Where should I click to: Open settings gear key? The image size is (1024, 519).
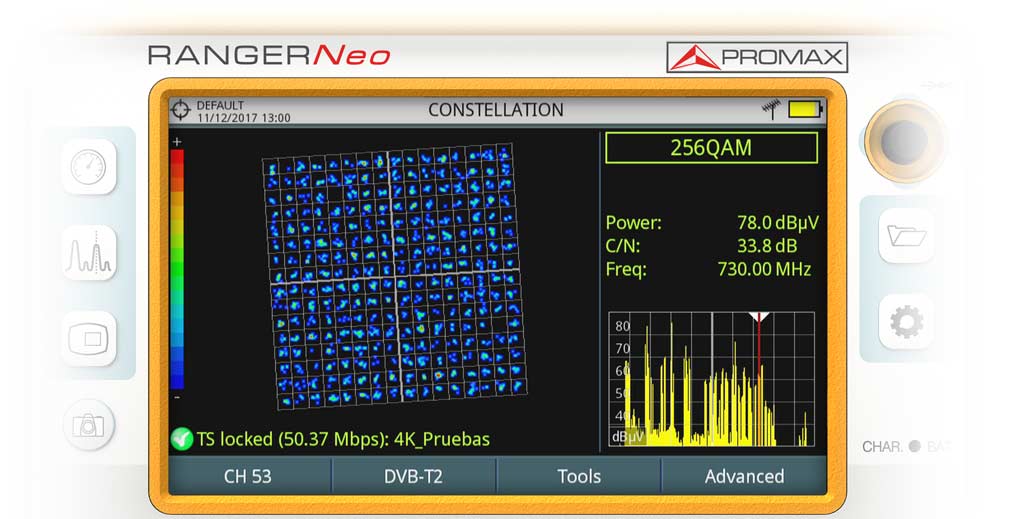tap(906, 321)
